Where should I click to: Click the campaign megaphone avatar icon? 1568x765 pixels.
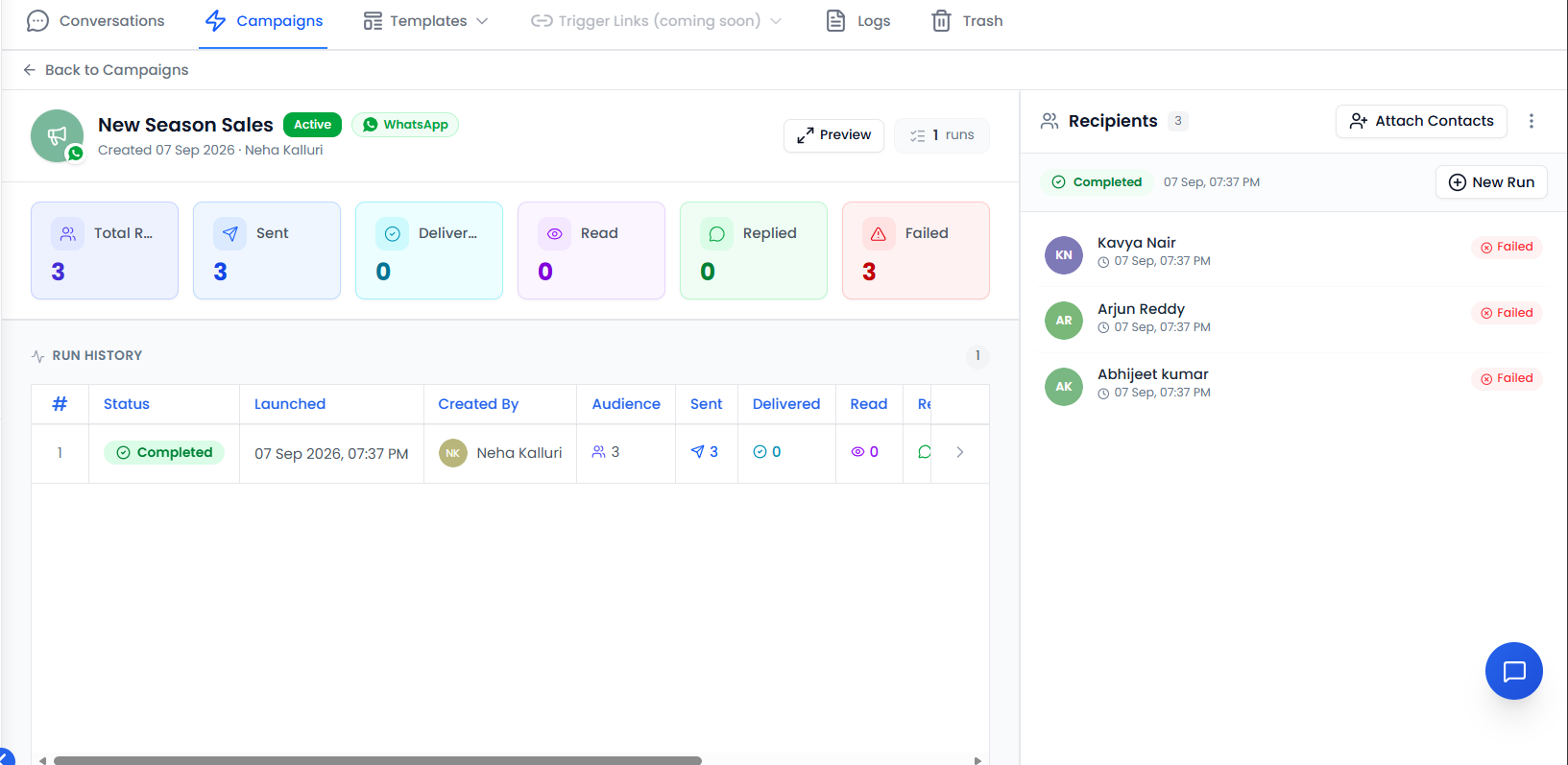57,135
